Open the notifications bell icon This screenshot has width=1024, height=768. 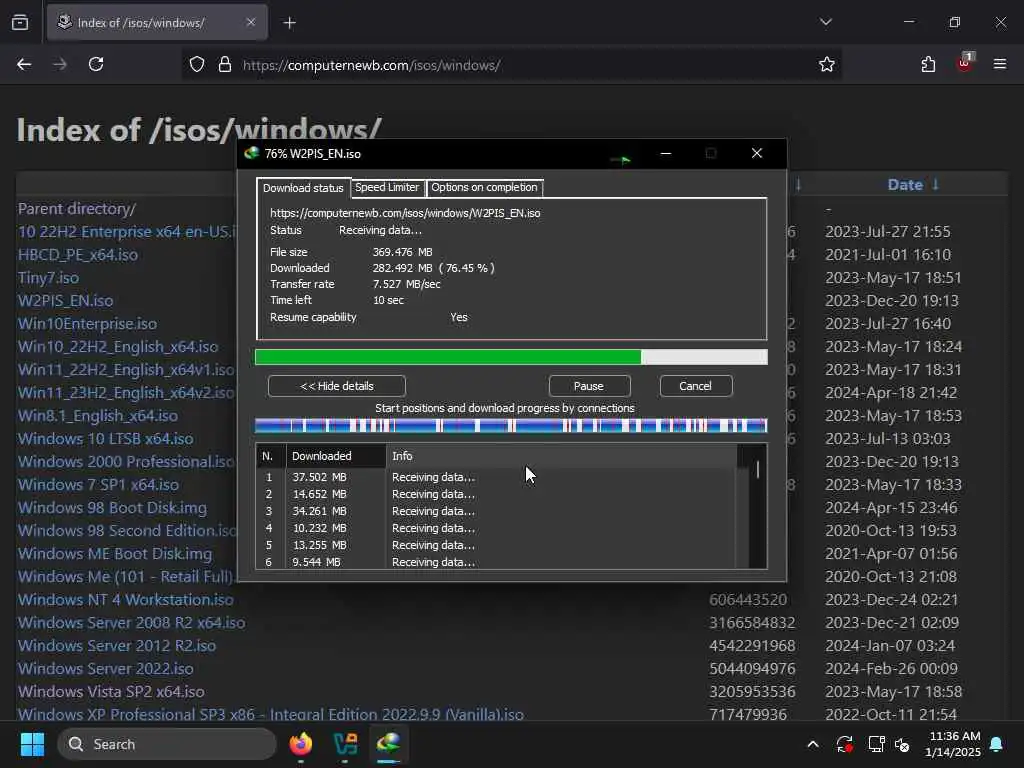click(x=997, y=744)
